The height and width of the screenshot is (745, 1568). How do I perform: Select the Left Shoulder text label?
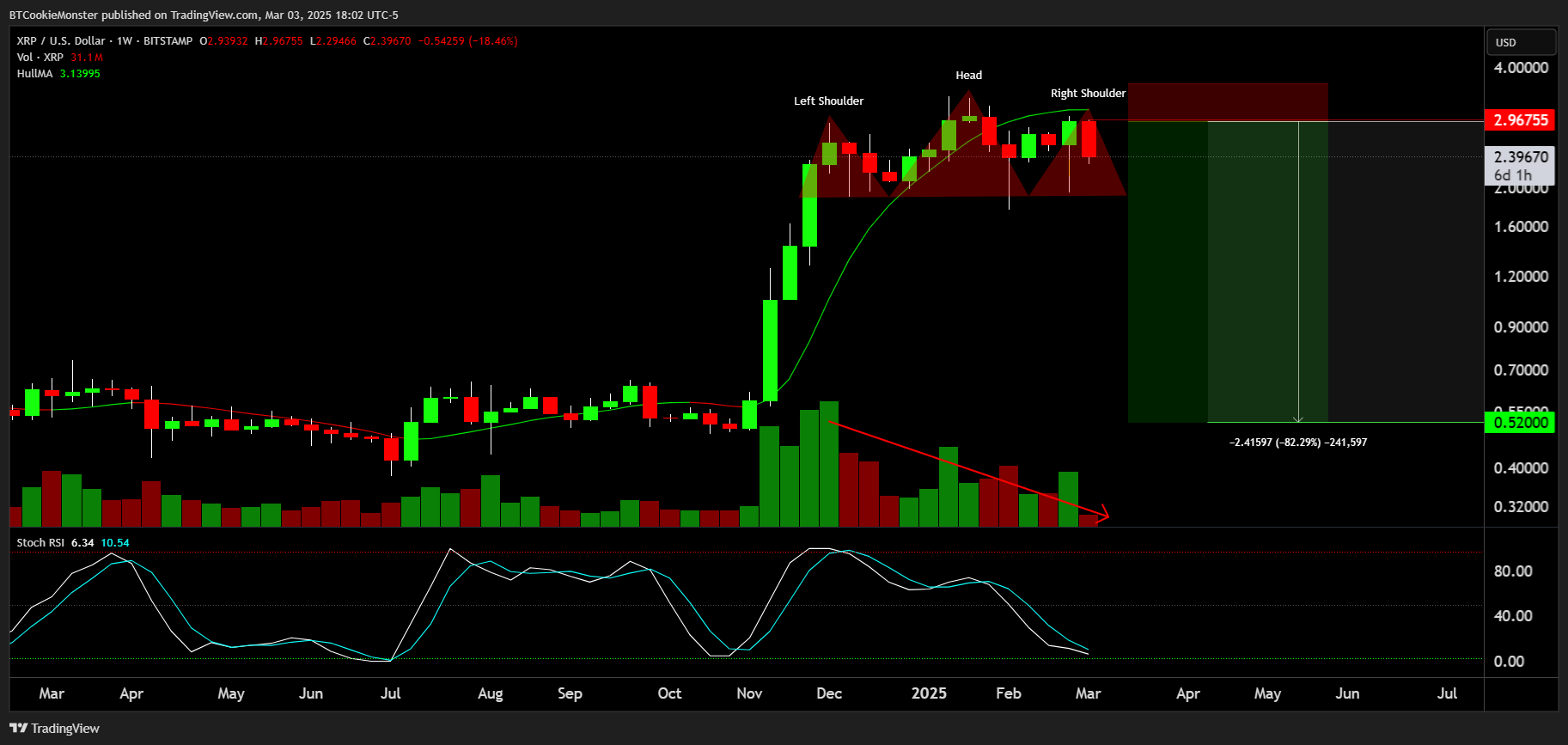coord(828,101)
